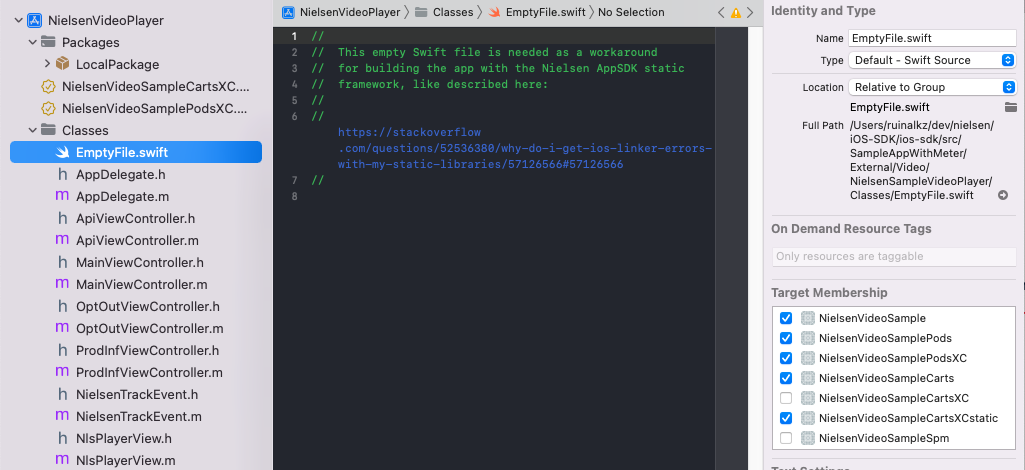Uncheck NielsenVideoSamplePods target membership

(x=786, y=338)
